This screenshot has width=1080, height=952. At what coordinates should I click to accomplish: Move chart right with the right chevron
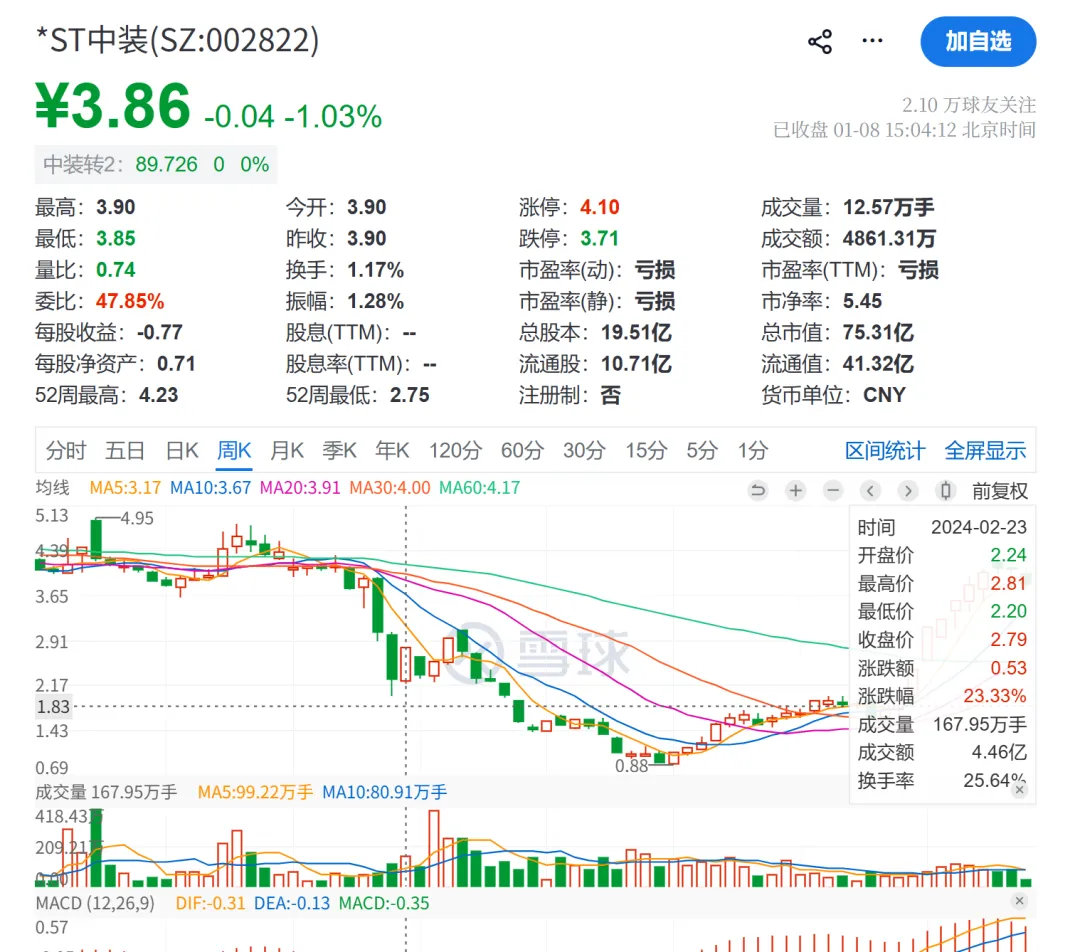click(x=908, y=490)
